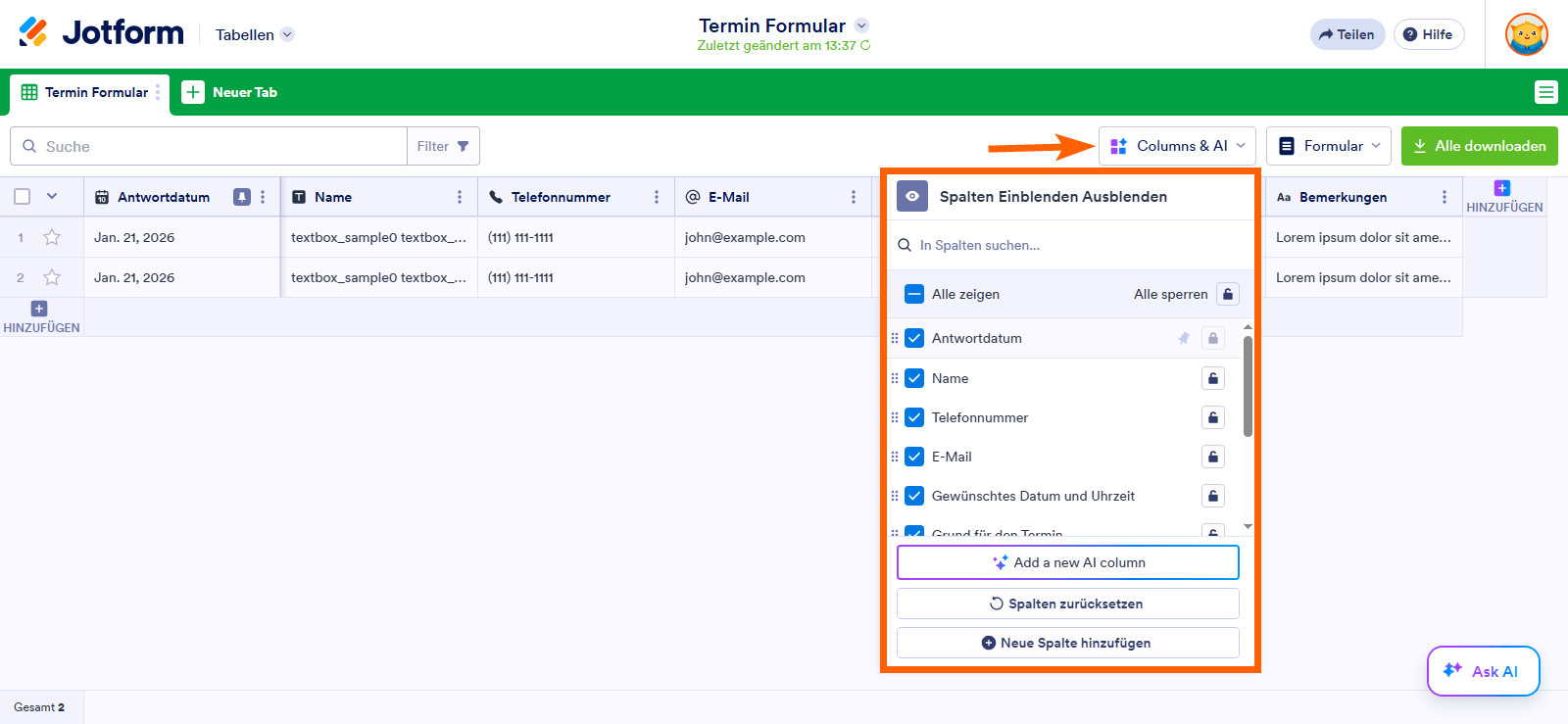Add a new tab with Neuer Tab
Screen dimensions: 1568x724
[230, 92]
